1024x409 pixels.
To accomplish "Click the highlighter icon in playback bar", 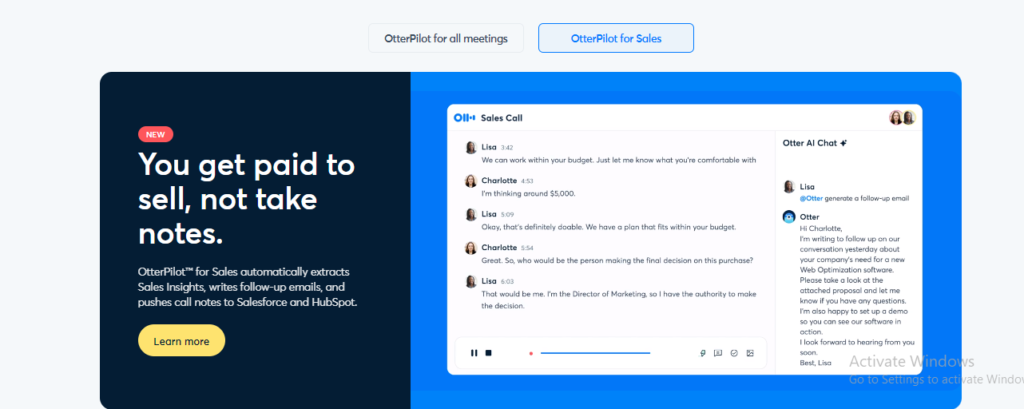I will (x=703, y=353).
